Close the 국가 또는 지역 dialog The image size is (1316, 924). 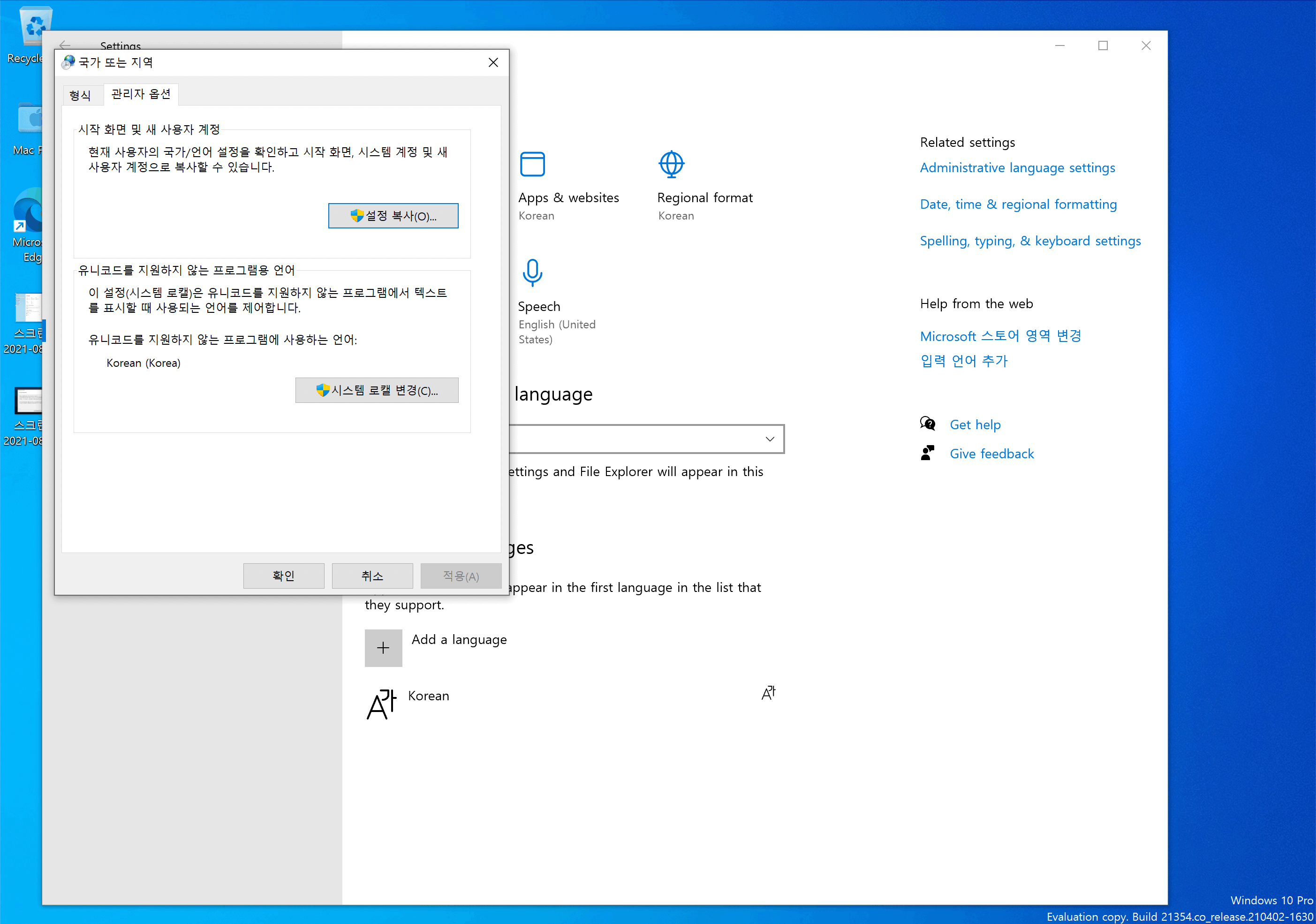point(493,62)
